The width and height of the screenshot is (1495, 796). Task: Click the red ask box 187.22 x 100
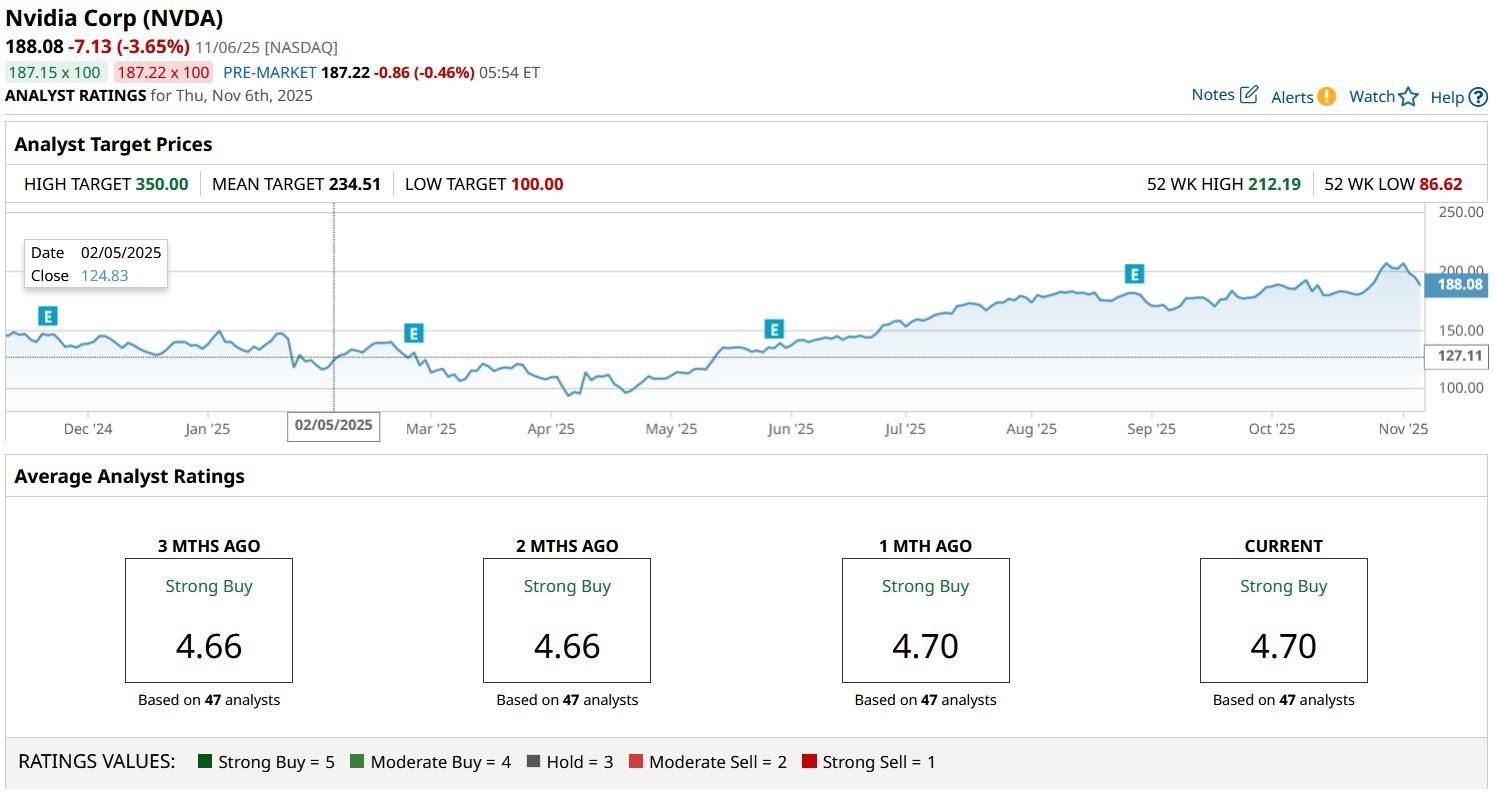tap(163, 72)
